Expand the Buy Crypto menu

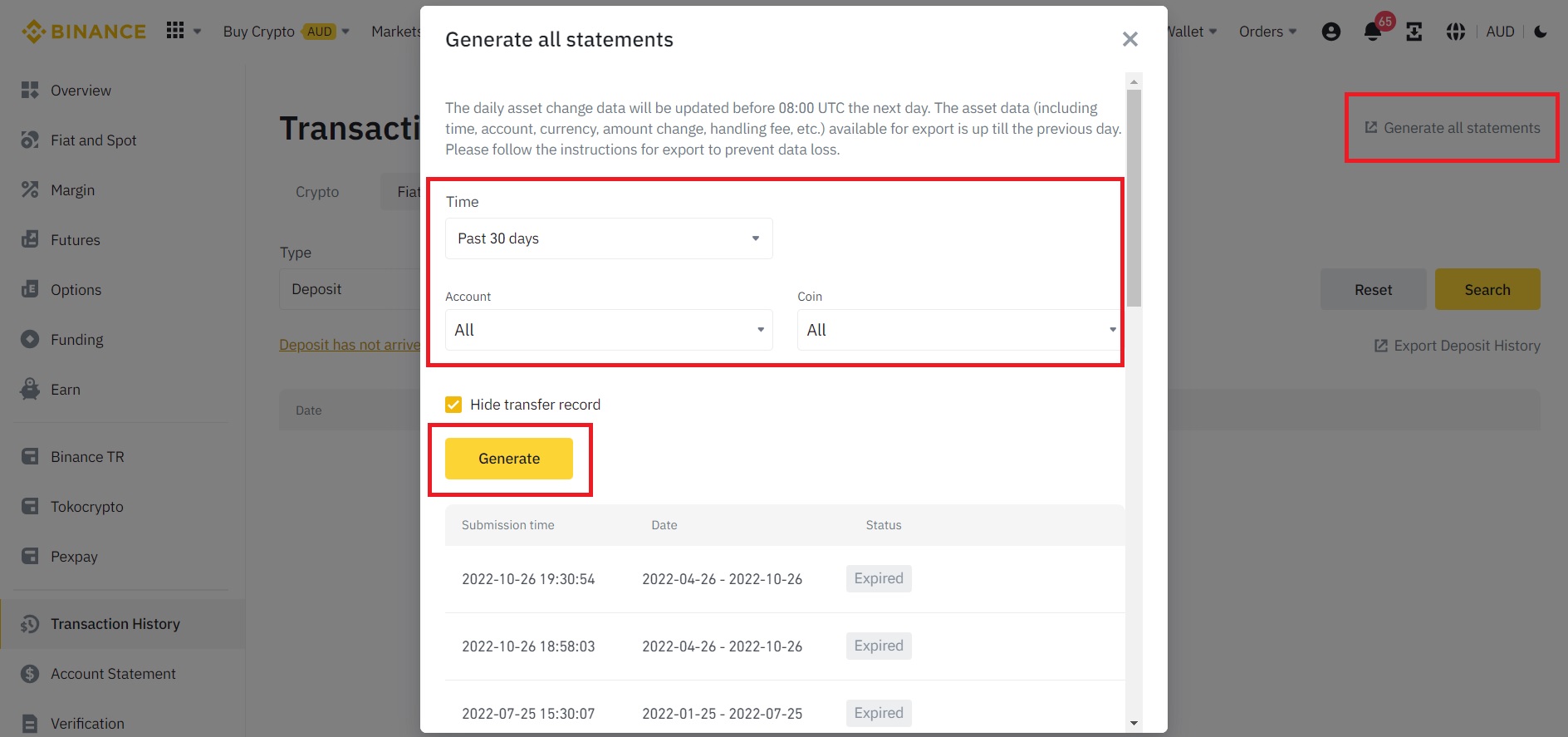(x=286, y=32)
